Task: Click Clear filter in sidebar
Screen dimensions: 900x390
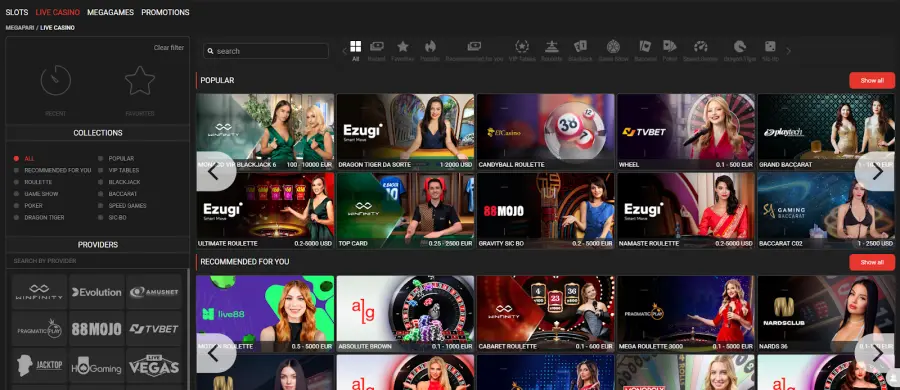Action: point(169,48)
